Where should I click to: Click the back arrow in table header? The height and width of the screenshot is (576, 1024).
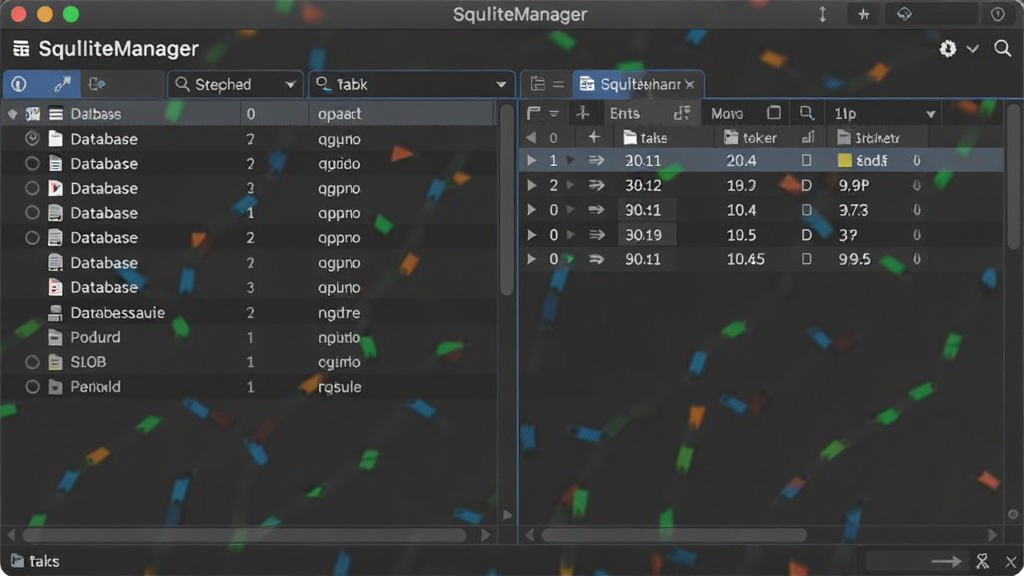click(x=531, y=138)
